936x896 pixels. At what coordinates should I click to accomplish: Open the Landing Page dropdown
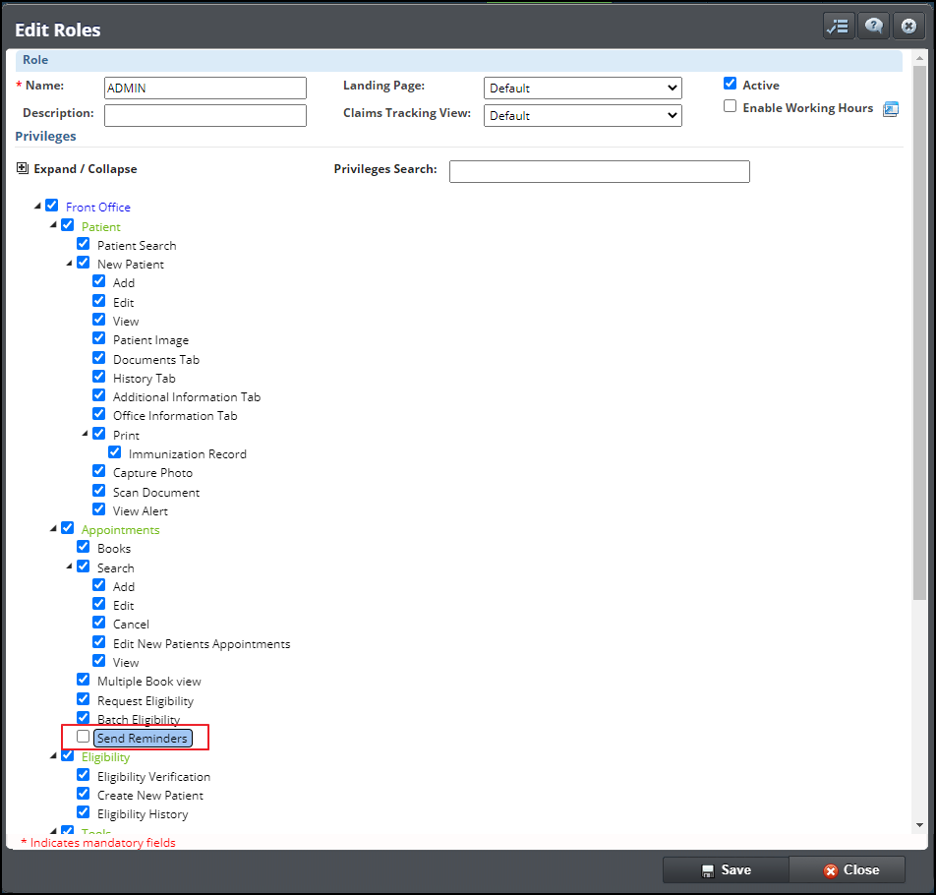pos(582,88)
